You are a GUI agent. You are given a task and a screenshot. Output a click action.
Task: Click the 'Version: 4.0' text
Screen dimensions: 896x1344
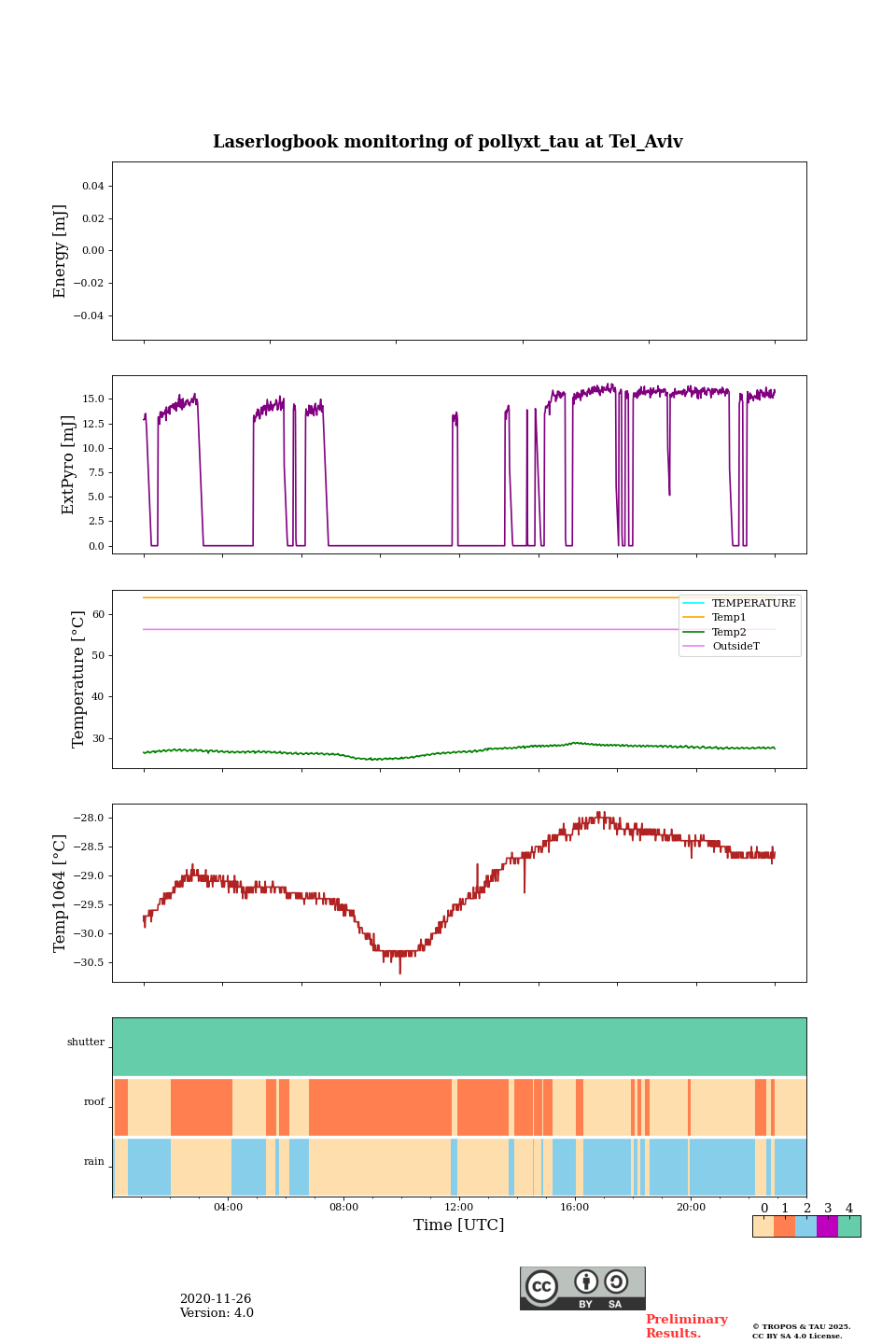pos(217,1313)
